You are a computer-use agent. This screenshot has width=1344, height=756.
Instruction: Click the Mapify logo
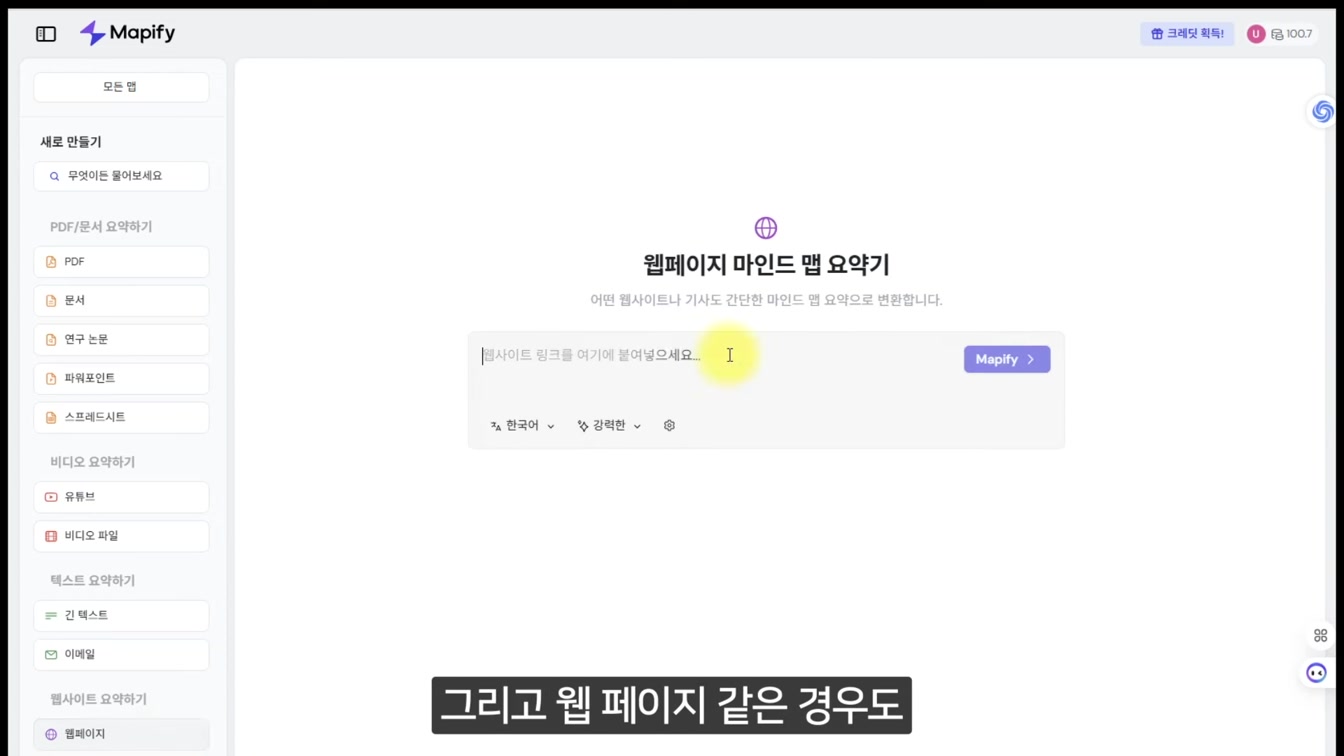point(127,33)
